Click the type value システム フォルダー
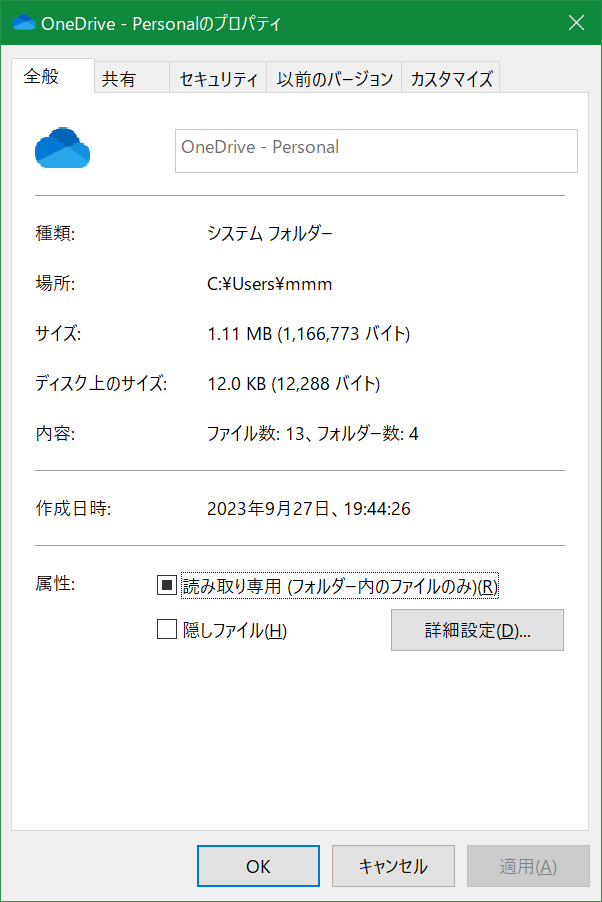The image size is (602, 902). (269, 234)
